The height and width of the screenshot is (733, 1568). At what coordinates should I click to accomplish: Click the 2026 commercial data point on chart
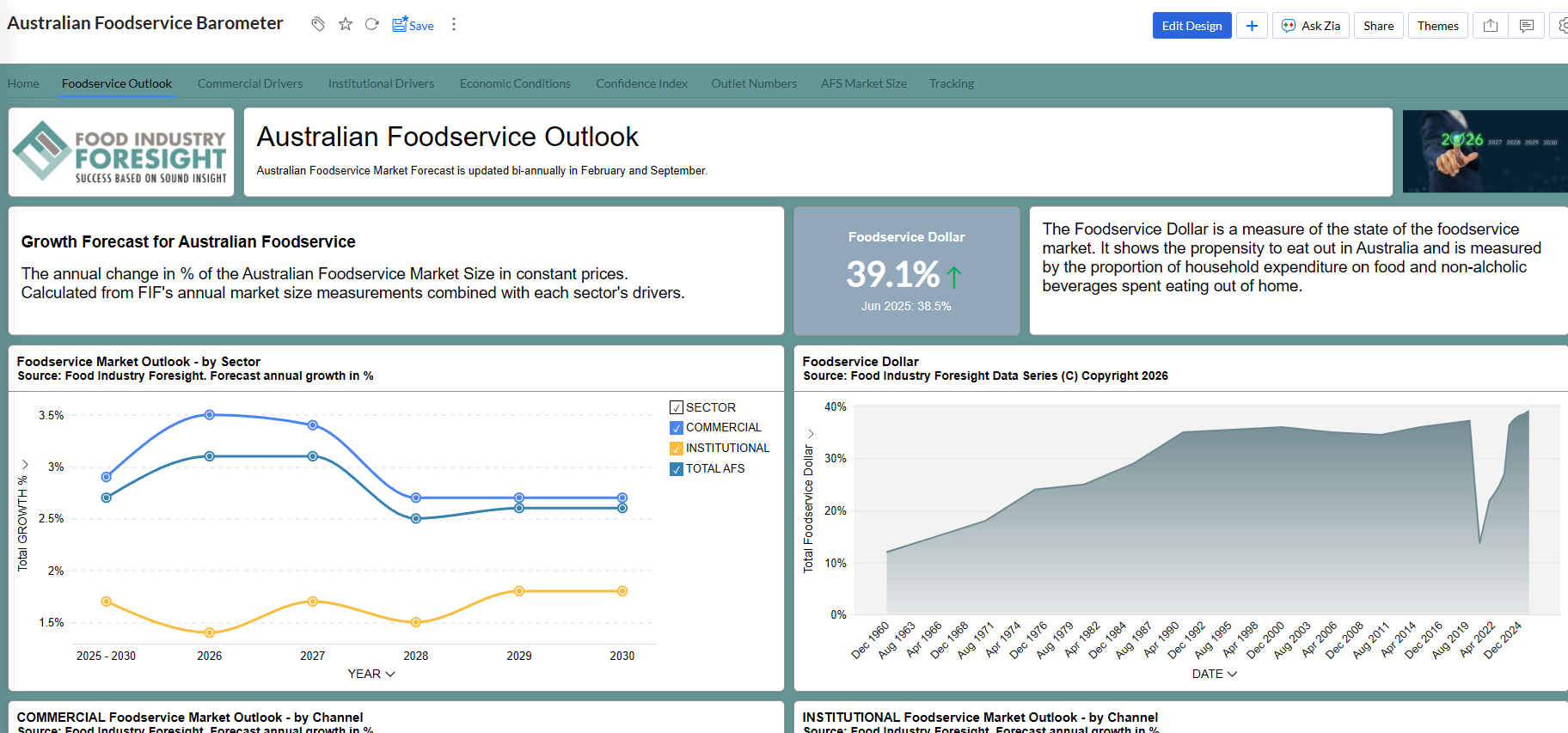[210, 415]
